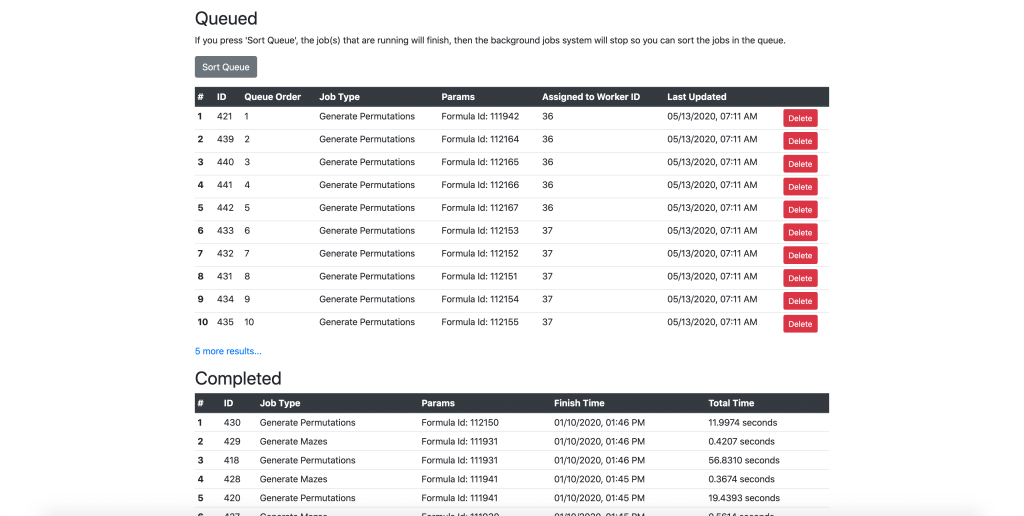Viewport: 1024px width, 516px height.
Task: Click the Last Updated column header
Action: click(x=696, y=97)
